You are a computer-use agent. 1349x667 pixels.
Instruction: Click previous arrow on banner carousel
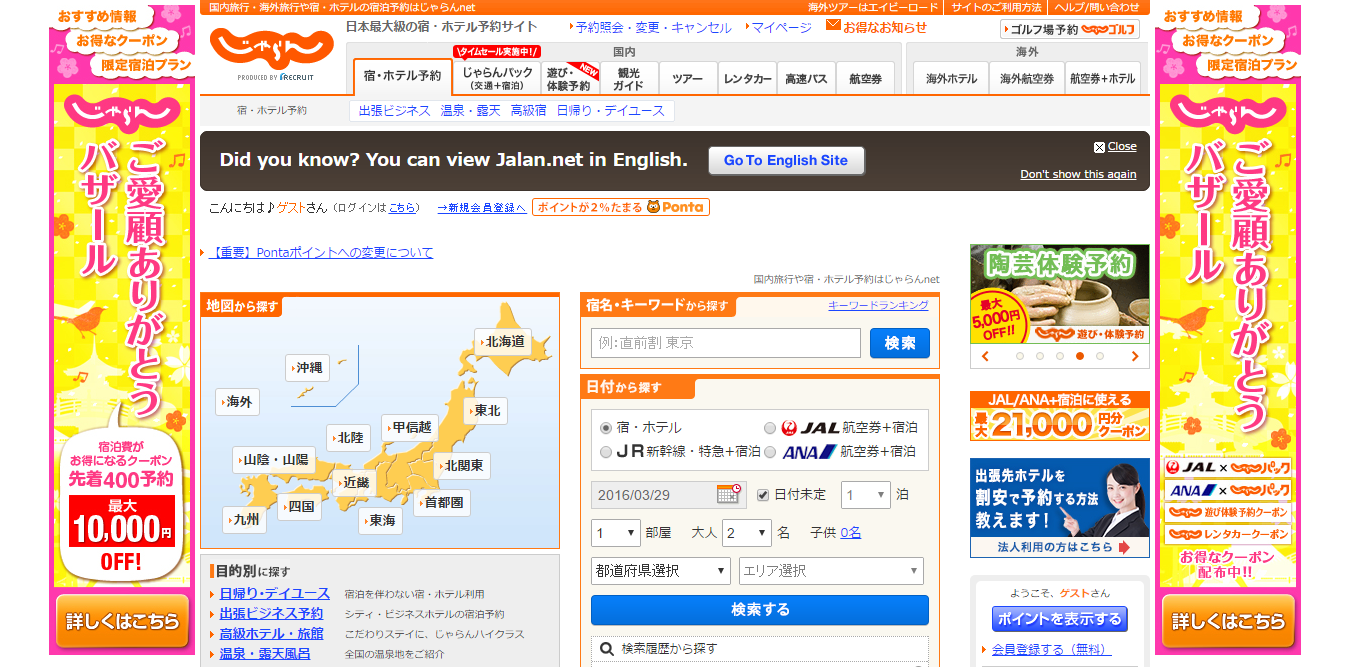tap(985, 356)
